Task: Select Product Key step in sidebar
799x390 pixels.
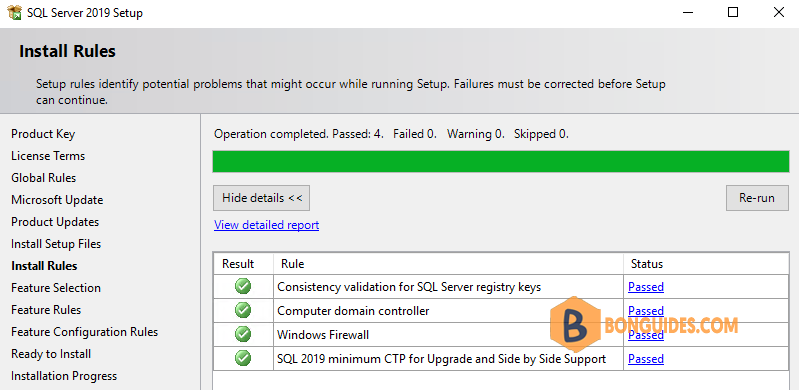Action: pos(43,134)
